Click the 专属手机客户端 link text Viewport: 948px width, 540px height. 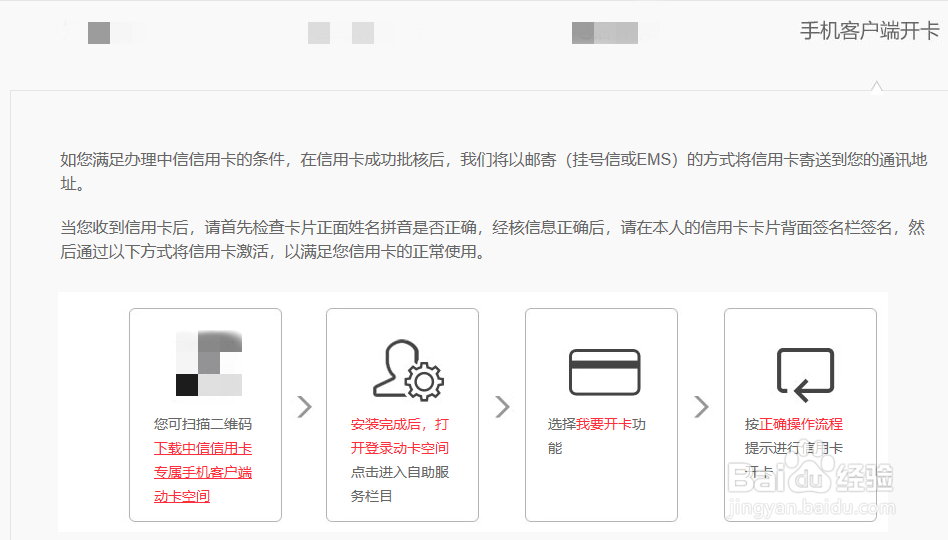click(x=203, y=473)
